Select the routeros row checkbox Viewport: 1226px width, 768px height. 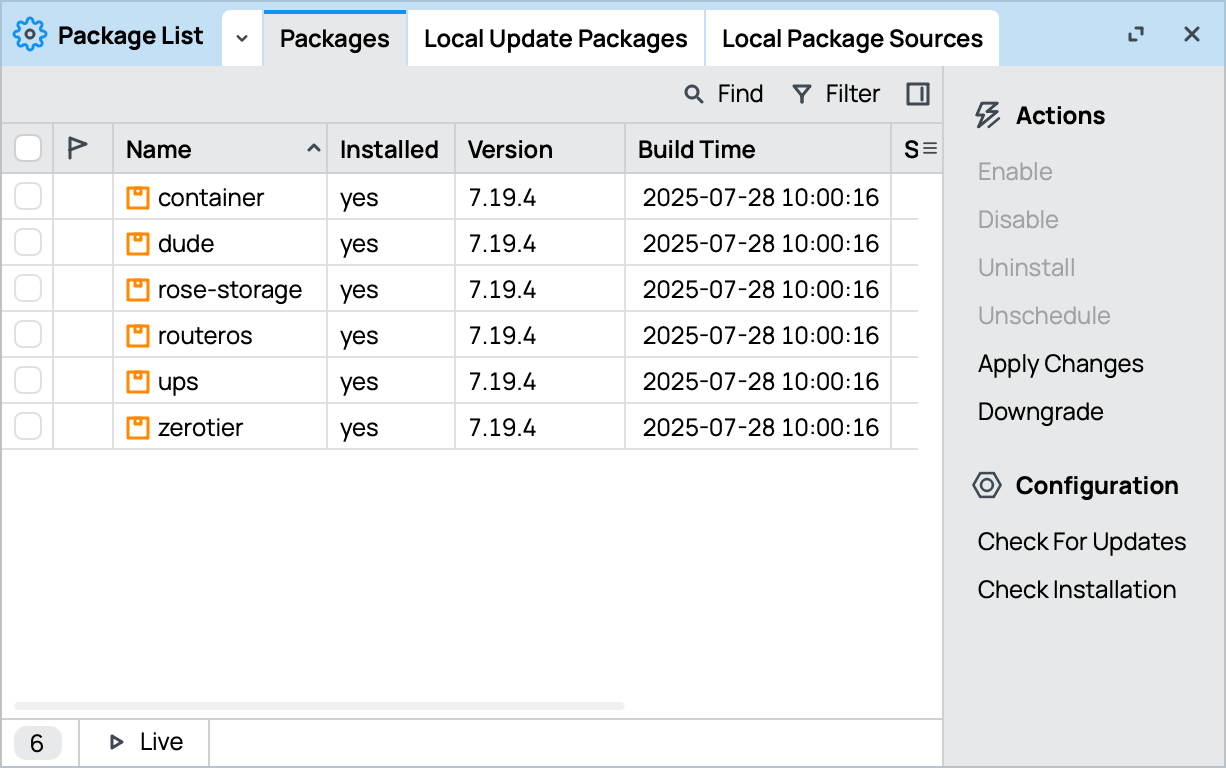28,336
